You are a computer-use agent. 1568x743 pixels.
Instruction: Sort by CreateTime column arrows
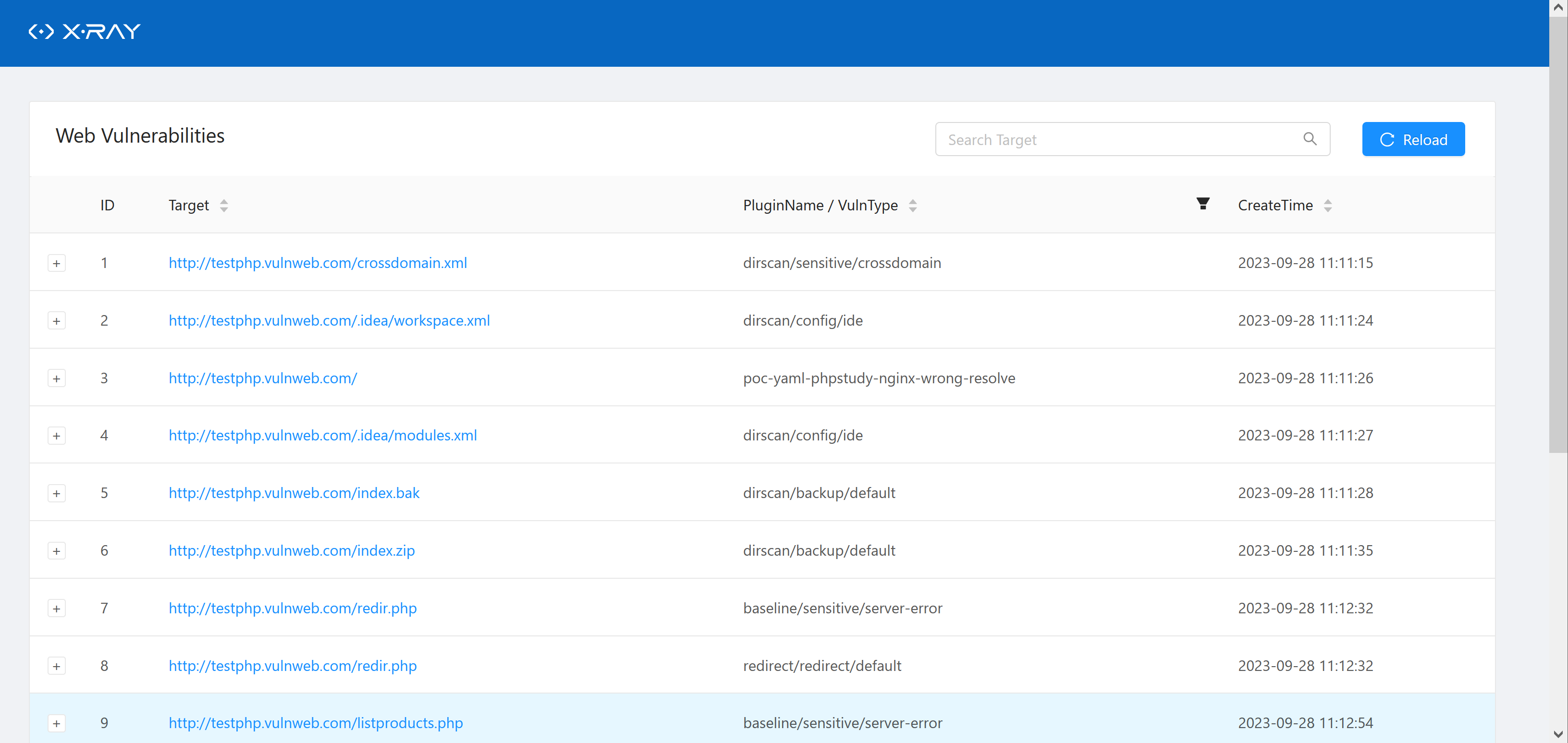(x=1328, y=206)
